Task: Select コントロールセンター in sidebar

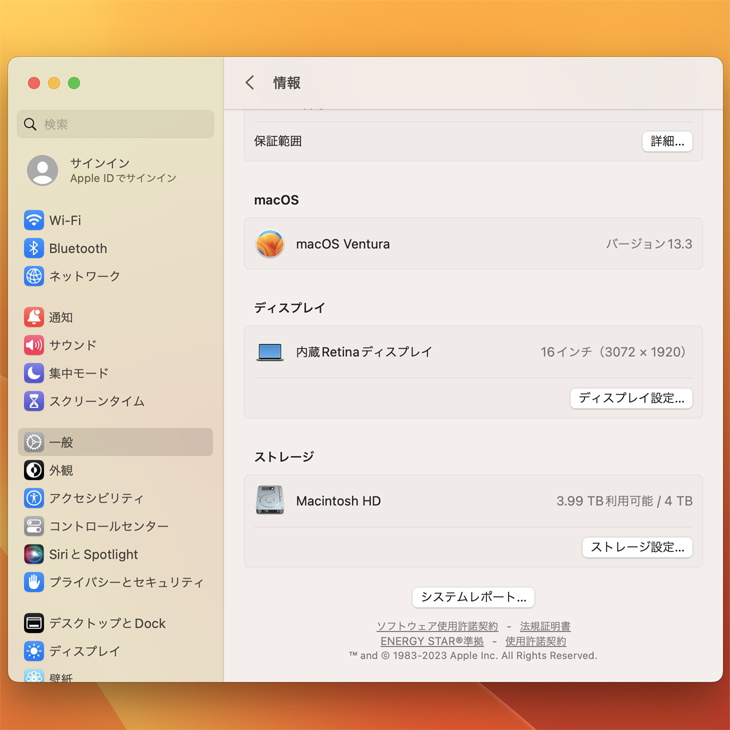Action: tap(108, 526)
